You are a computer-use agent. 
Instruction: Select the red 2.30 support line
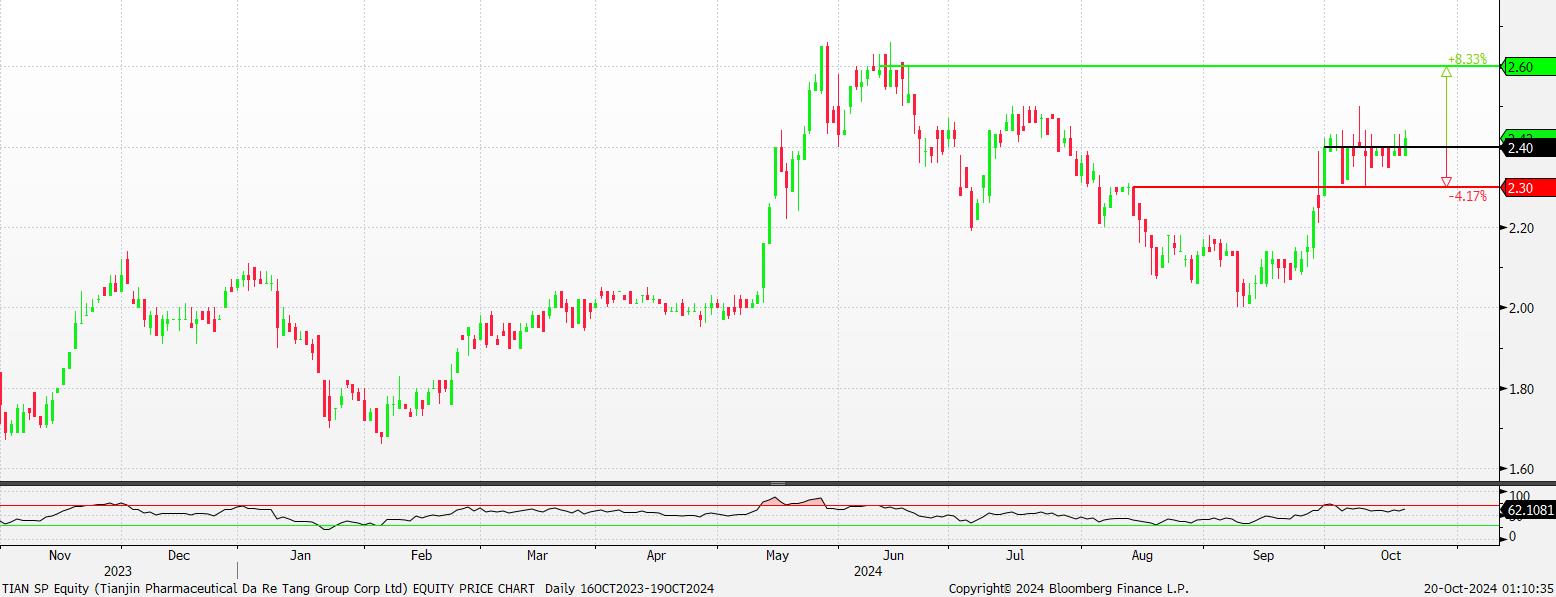[1317, 187]
